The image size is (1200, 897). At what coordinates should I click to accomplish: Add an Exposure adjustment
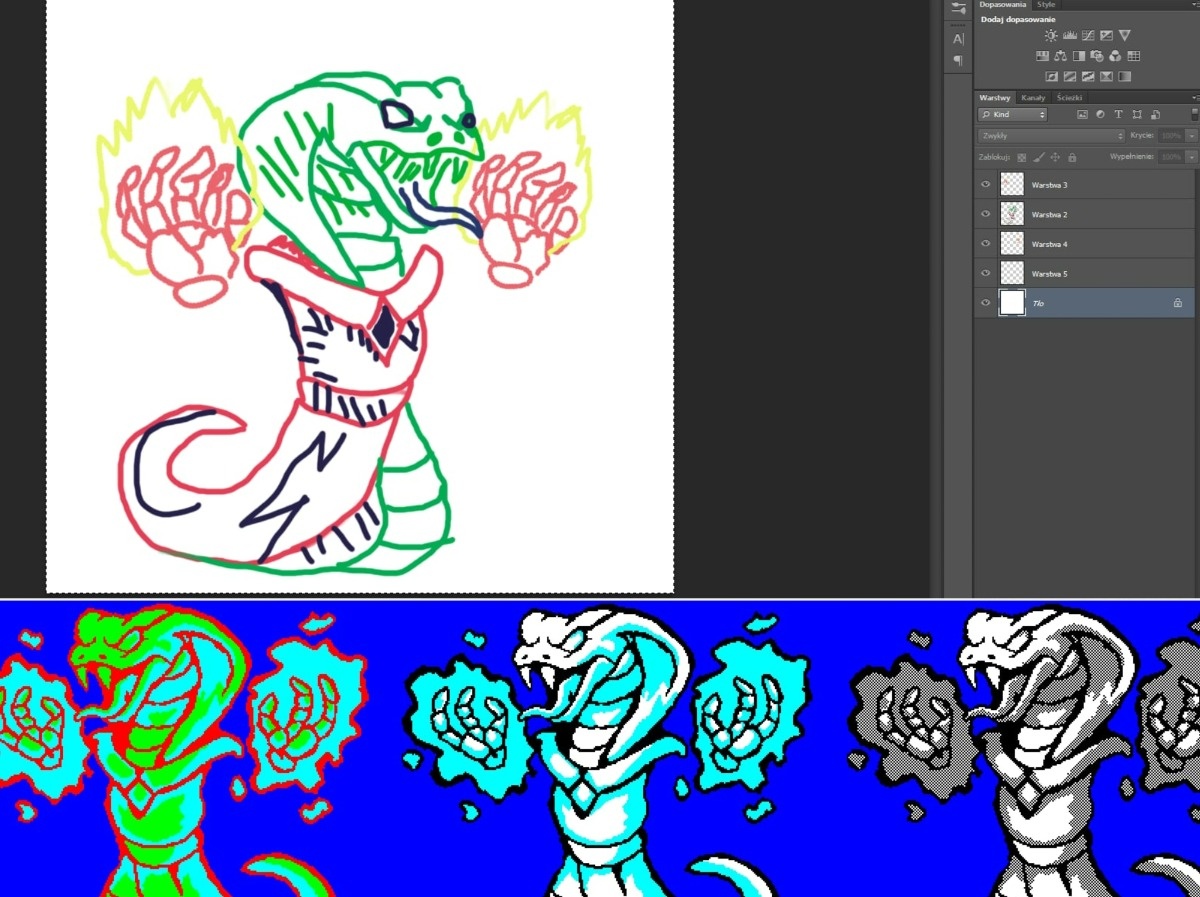[1106, 35]
